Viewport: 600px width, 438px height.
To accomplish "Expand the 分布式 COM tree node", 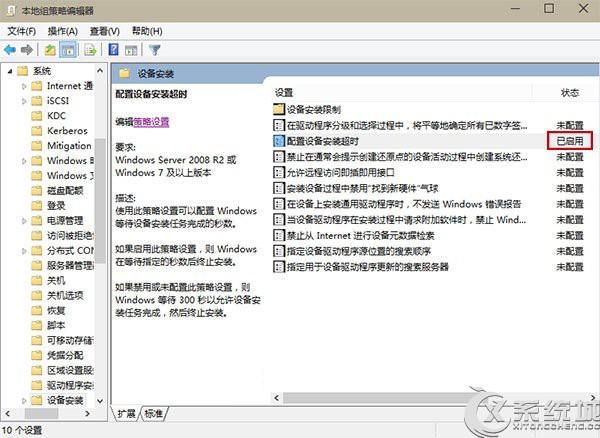I will point(24,251).
